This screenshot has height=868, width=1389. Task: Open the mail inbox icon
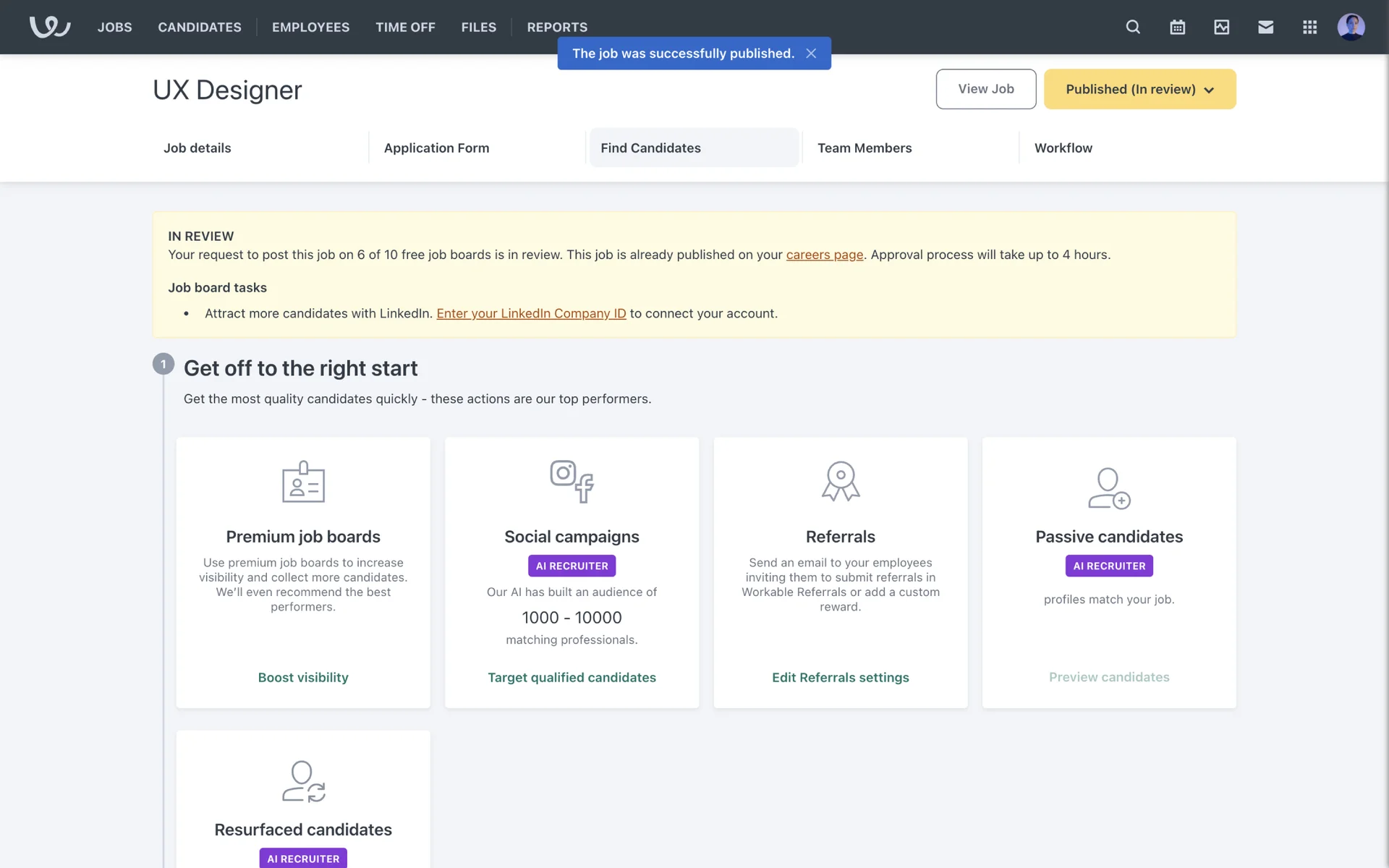[x=1265, y=27]
